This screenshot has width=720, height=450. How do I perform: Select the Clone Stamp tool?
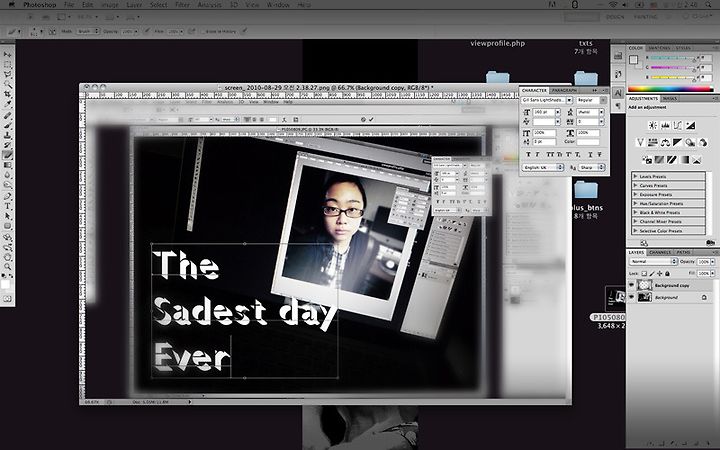pos(8,135)
